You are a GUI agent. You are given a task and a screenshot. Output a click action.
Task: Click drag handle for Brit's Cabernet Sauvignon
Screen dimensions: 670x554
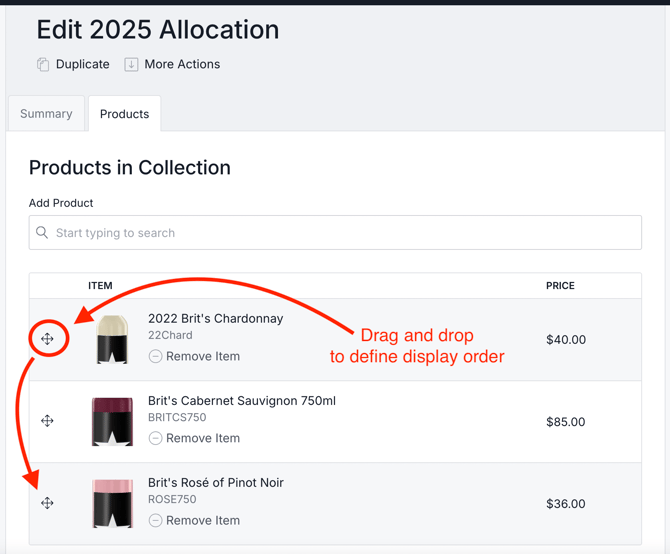click(x=47, y=421)
